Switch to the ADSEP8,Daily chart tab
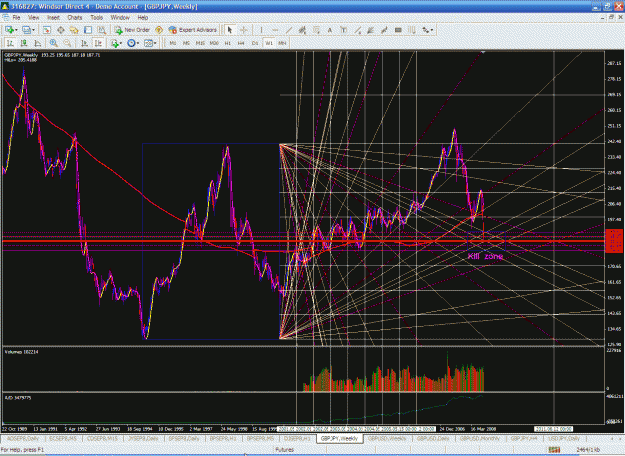625x456 pixels. tap(22, 438)
